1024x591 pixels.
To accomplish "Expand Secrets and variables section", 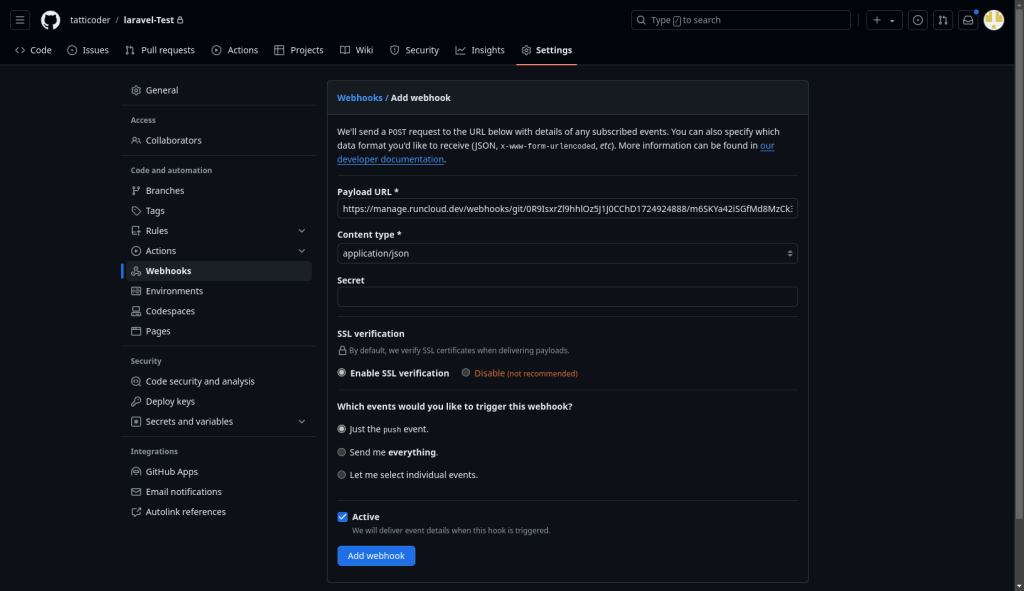I will click(x=302, y=422).
